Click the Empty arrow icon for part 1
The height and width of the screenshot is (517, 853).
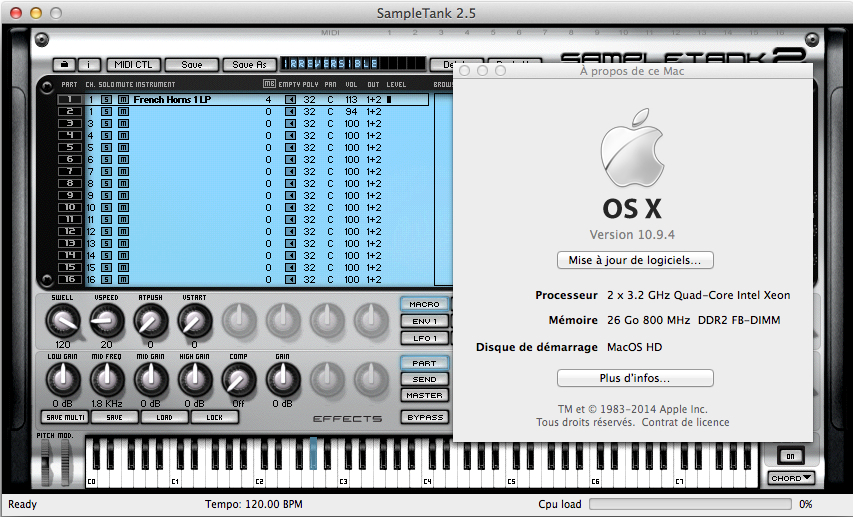pos(290,100)
